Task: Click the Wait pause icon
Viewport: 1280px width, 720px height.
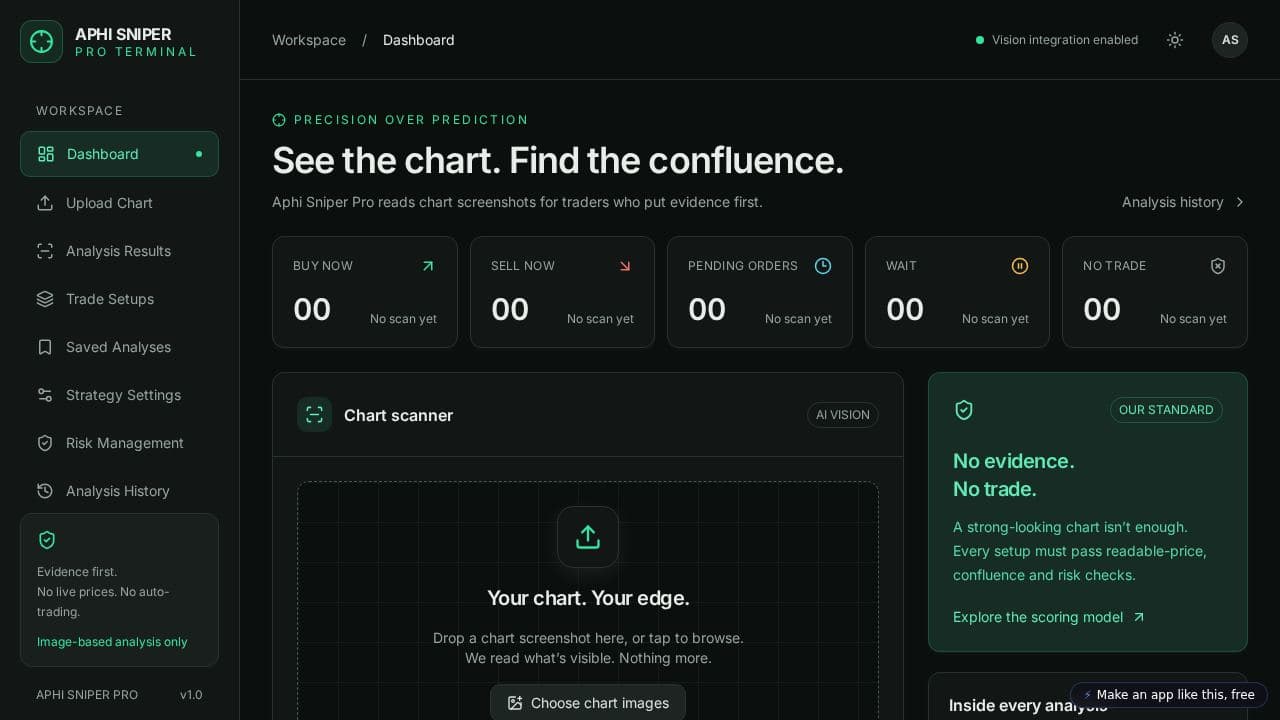Action: point(1020,266)
